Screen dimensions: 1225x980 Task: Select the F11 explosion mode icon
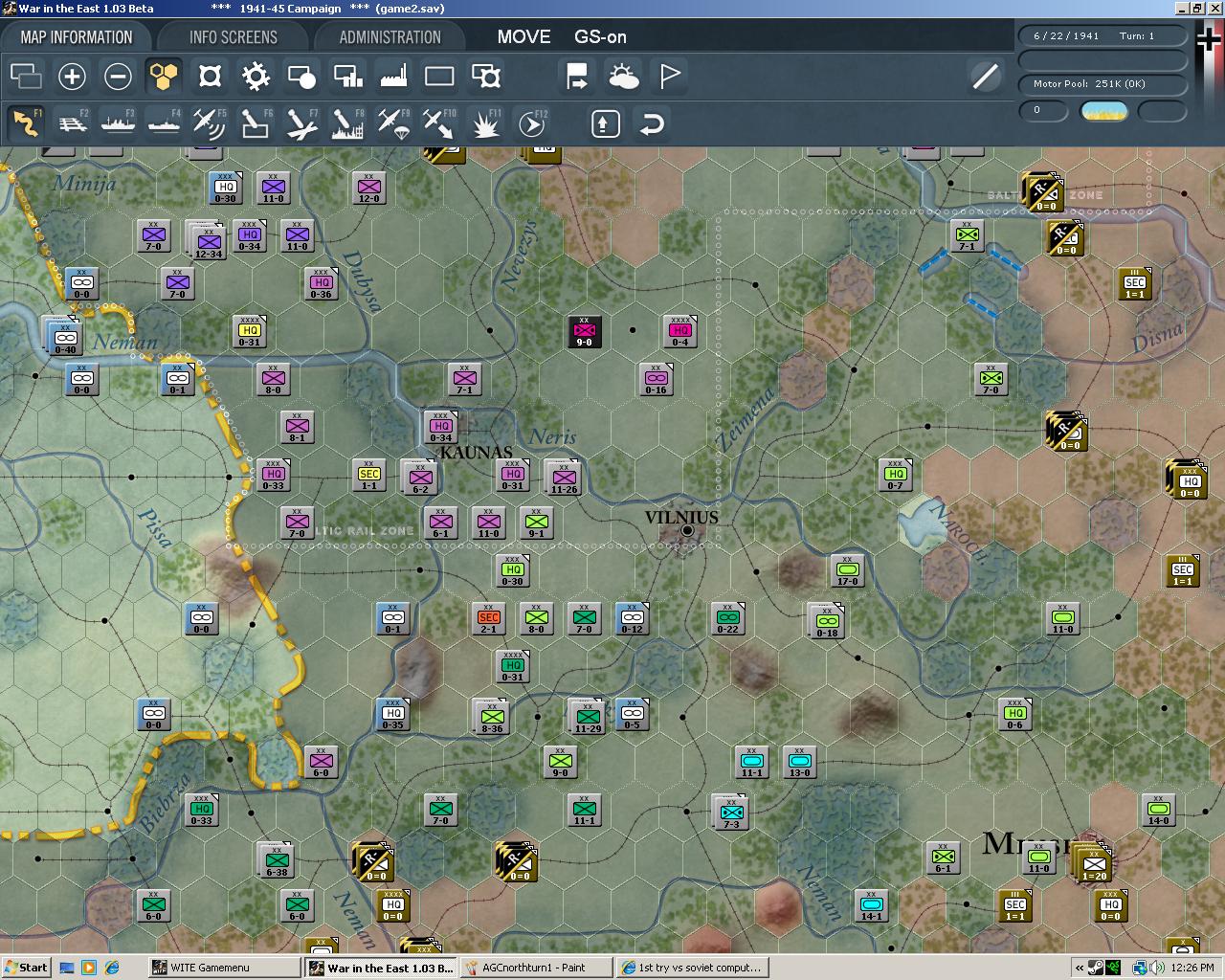(485, 122)
